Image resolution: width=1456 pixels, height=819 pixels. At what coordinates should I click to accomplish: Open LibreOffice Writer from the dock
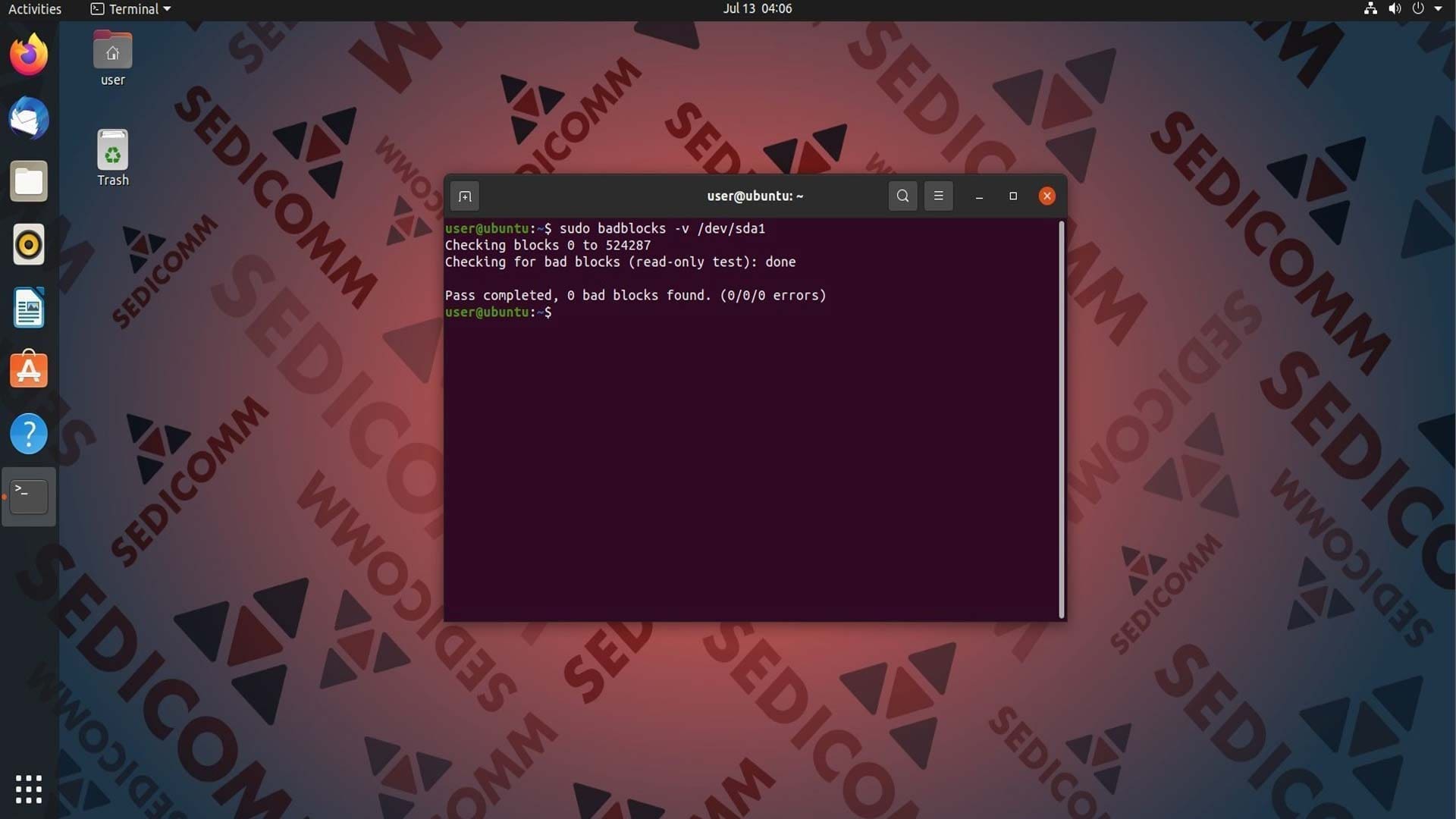point(29,308)
